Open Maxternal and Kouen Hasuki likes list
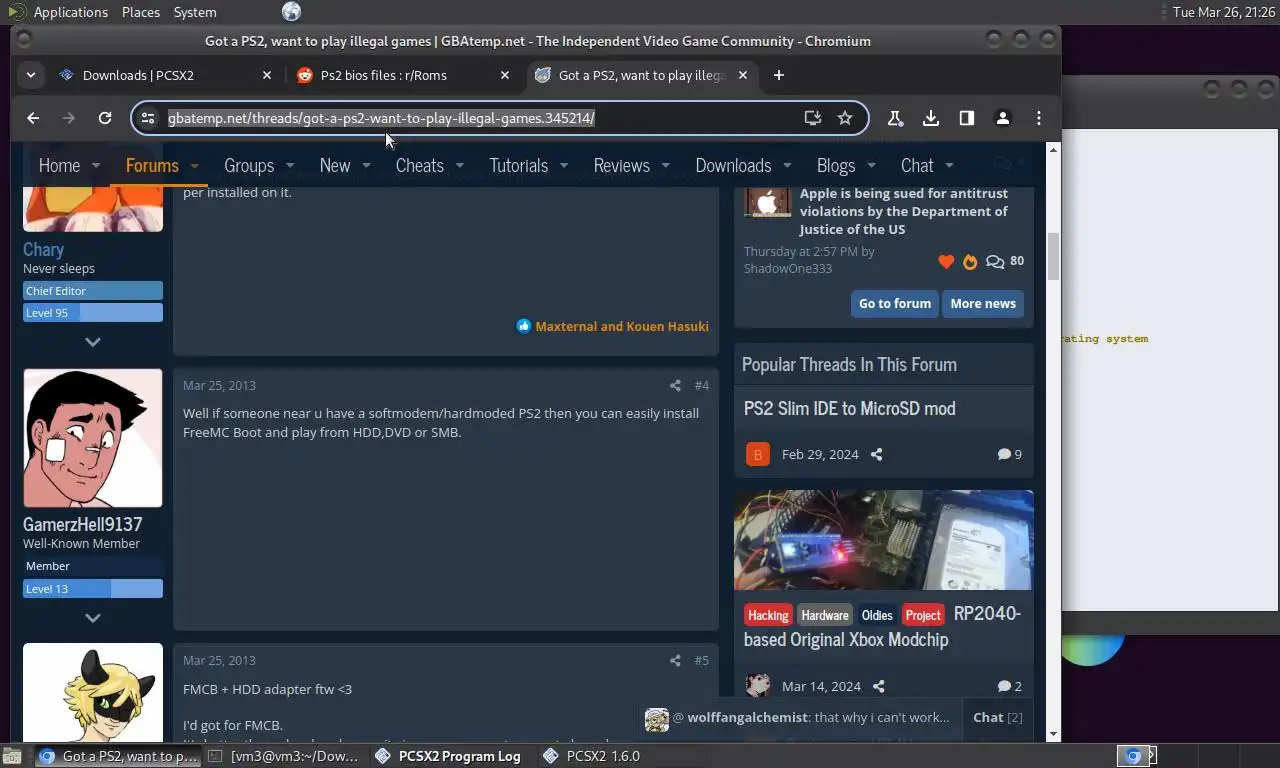 point(622,326)
